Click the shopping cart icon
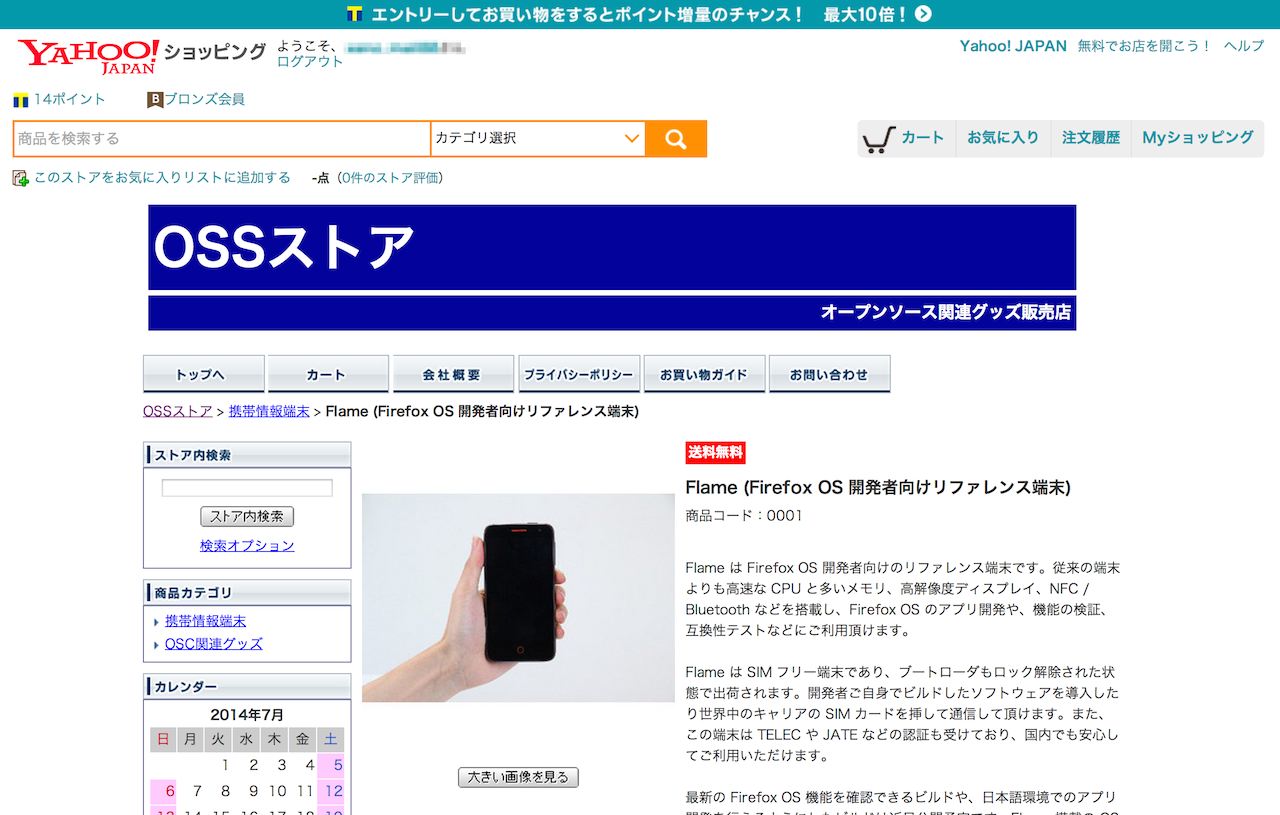 click(x=878, y=139)
